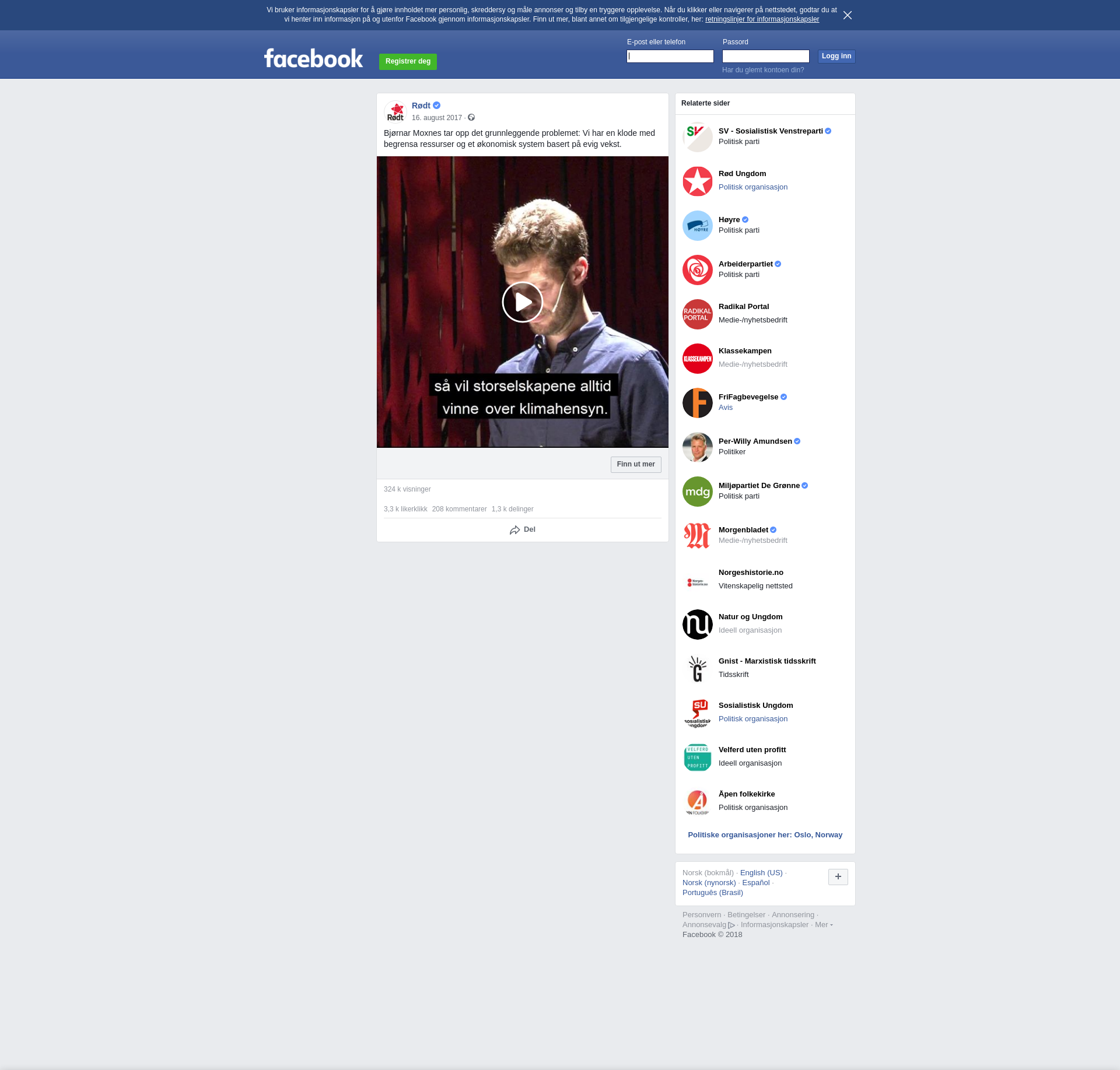
Task: Click Radikal Portal logo
Action: point(697,314)
